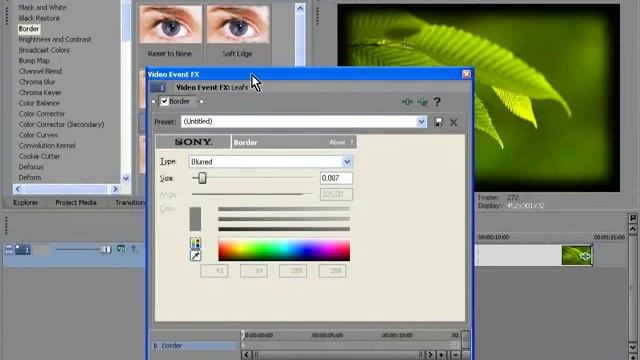Click the 00:00:05:00 mark on FX timeline ruler
The height and width of the screenshot is (360, 640).
pos(327,335)
